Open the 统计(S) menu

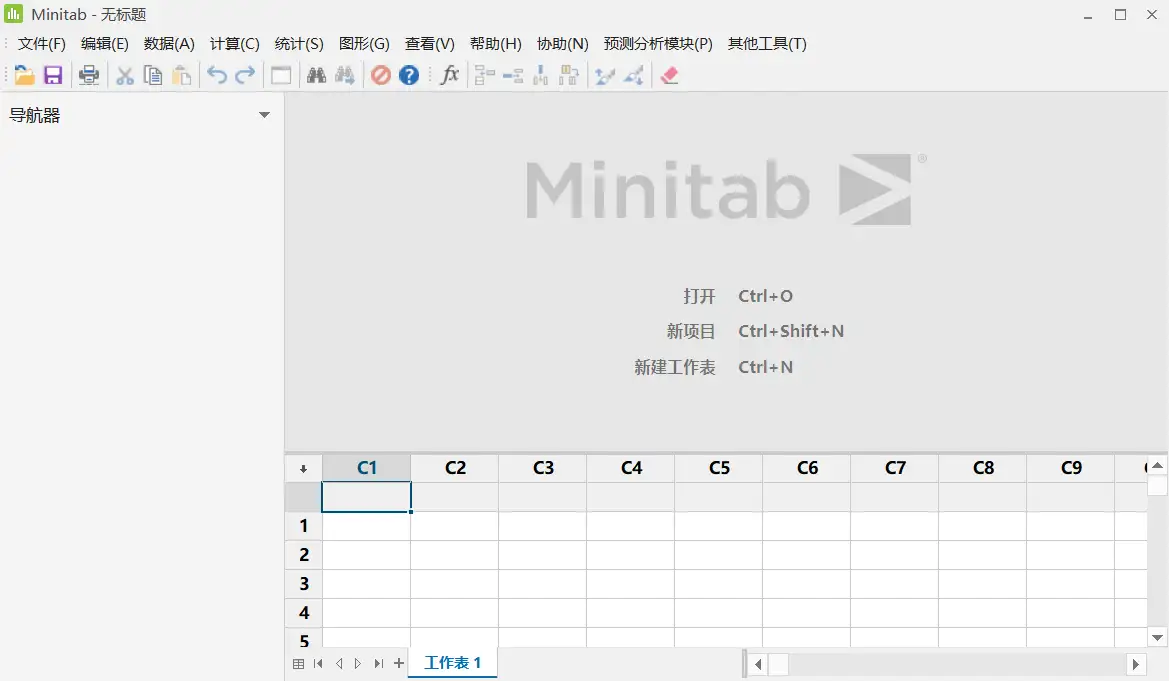[x=299, y=44]
